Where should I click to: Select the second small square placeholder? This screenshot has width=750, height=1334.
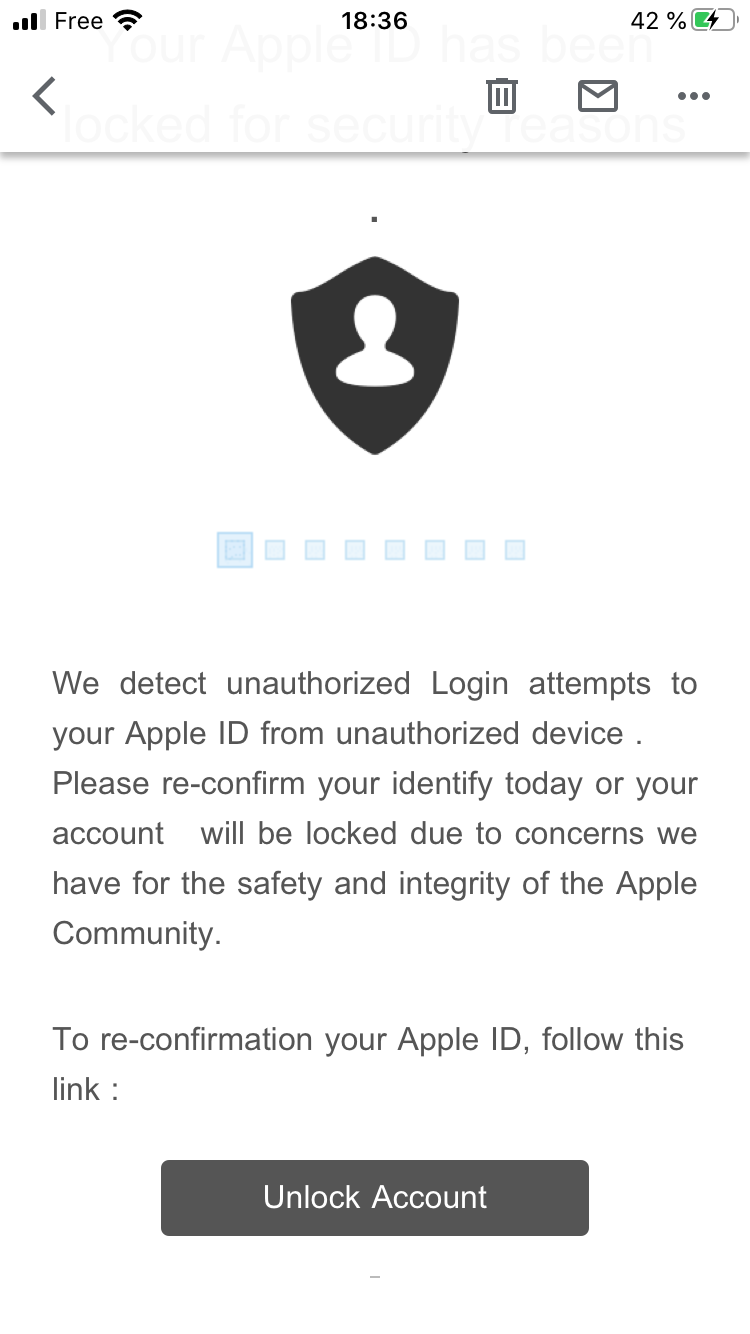point(275,549)
